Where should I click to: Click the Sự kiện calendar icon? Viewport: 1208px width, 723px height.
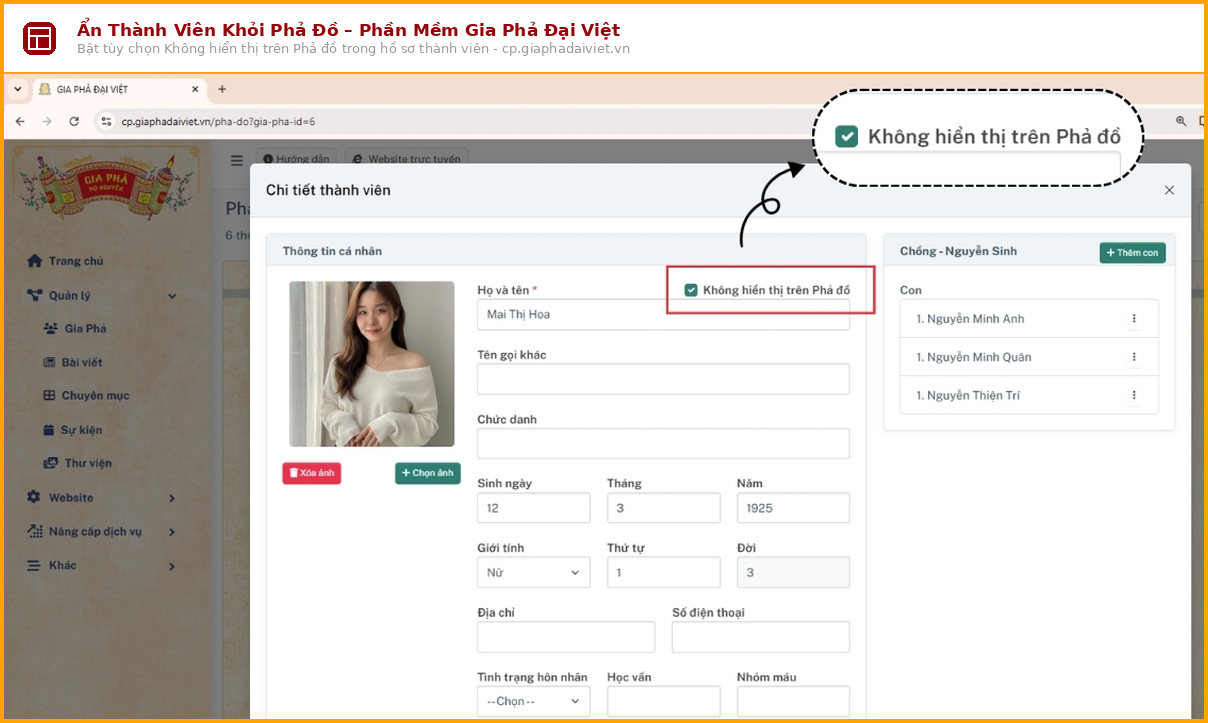[50, 430]
